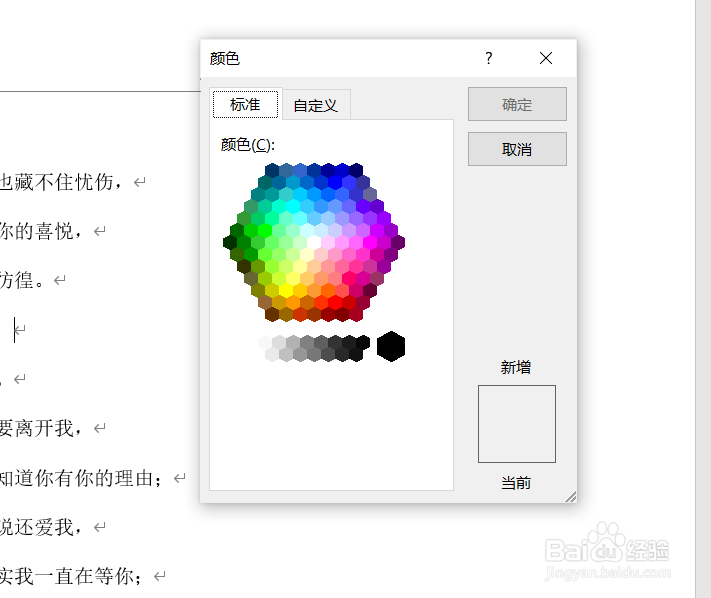Image resolution: width=711 pixels, height=598 pixels.
Task: Click the 取消 button
Action: (x=517, y=149)
